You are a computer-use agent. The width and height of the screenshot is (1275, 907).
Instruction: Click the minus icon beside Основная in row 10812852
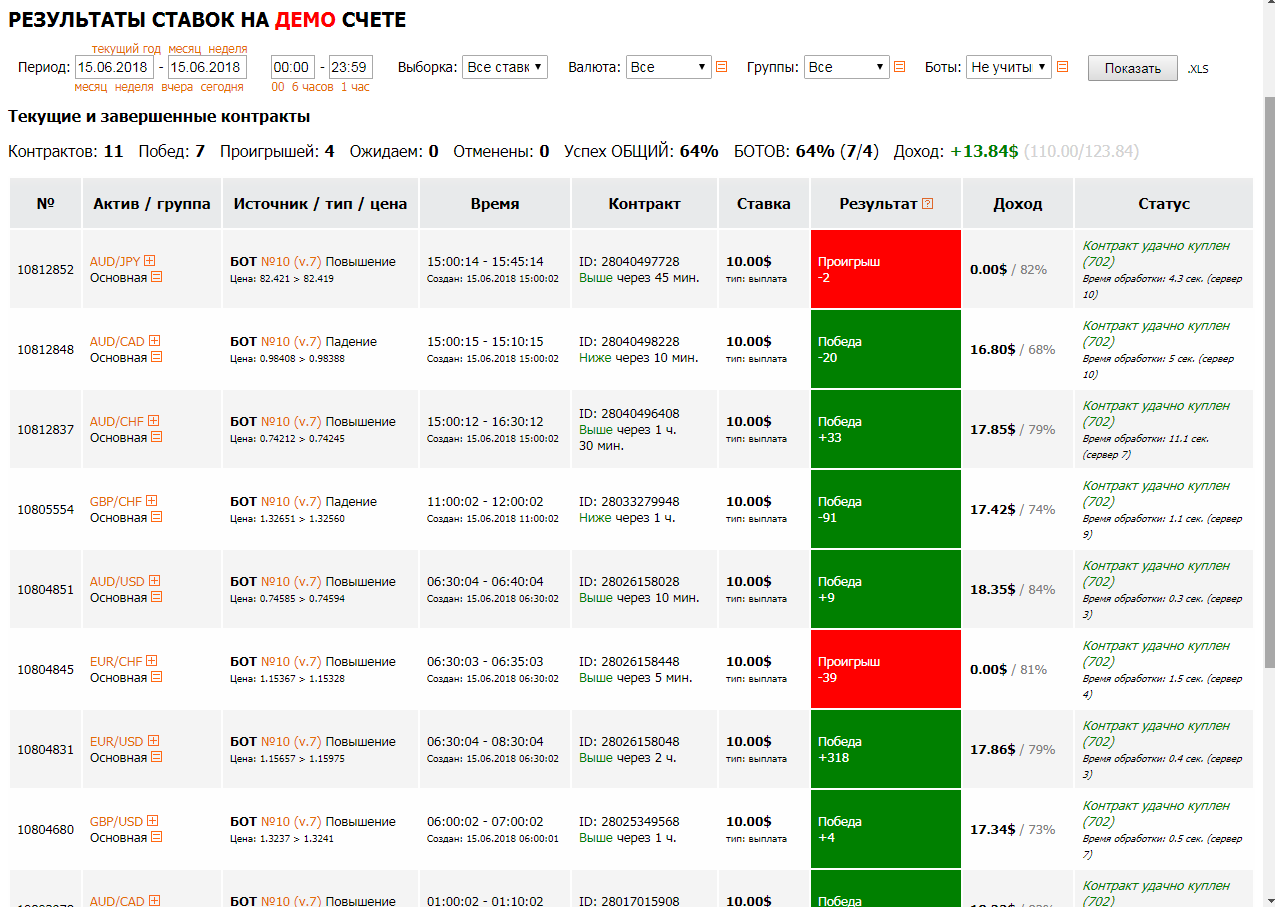click(156, 277)
